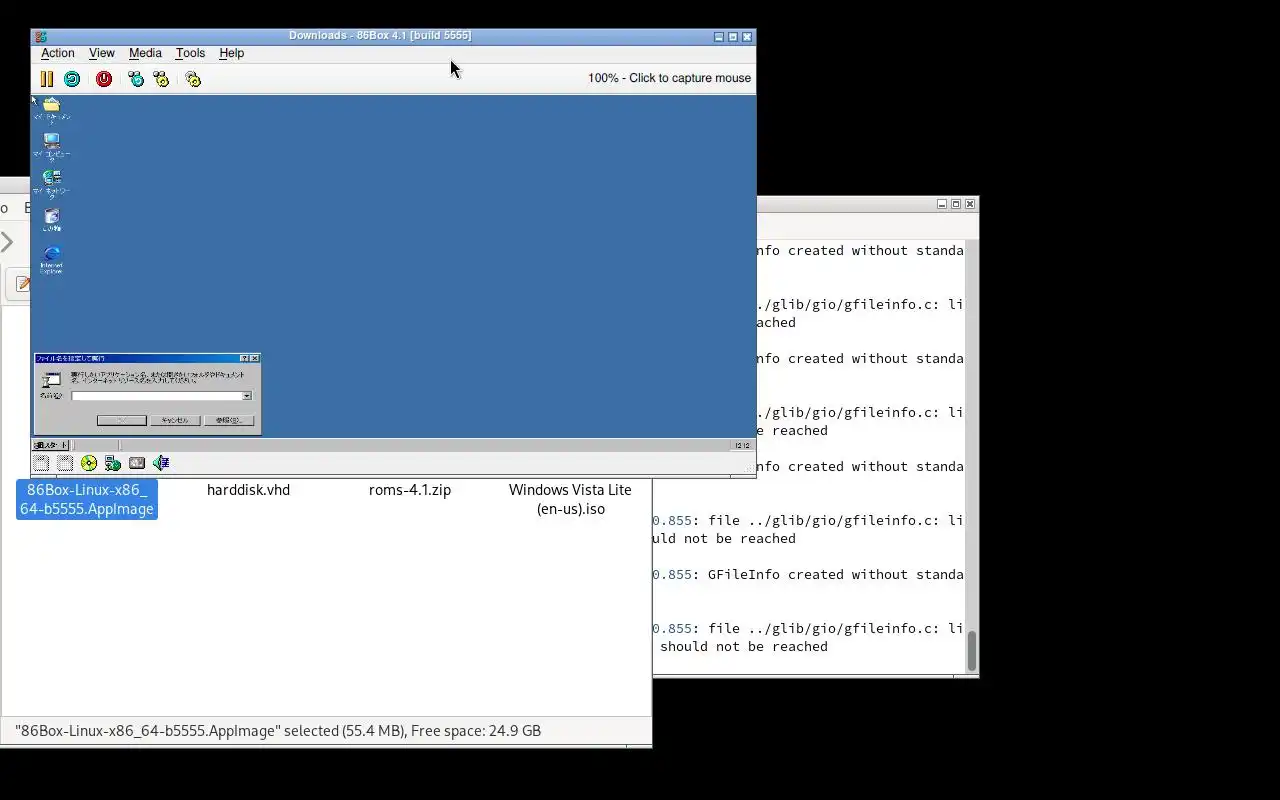Click the terminal line 'GFileInfo created without standa'
Image resolution: width=1280 pixels, height=800 pixels.
[x=836, y=575]
